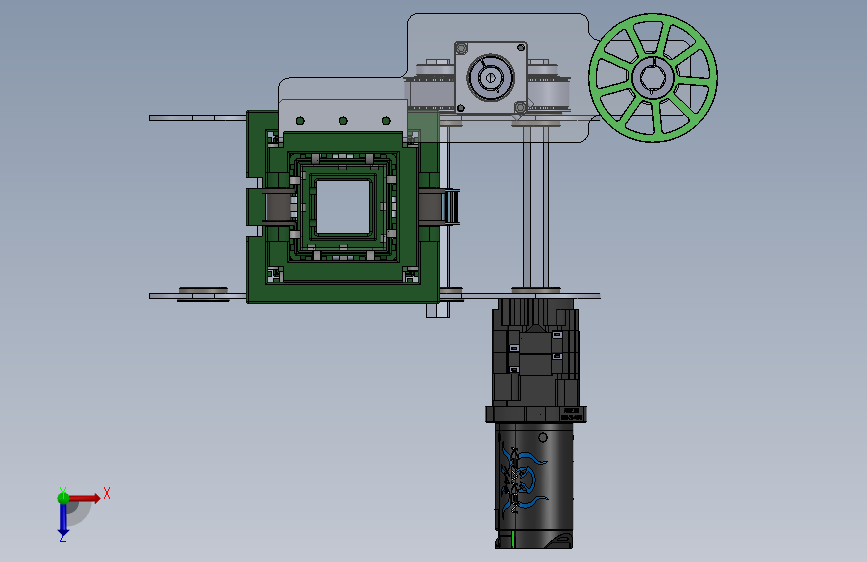
Task: Select the gray square bearing block with circular shaft
Action: 490,77
